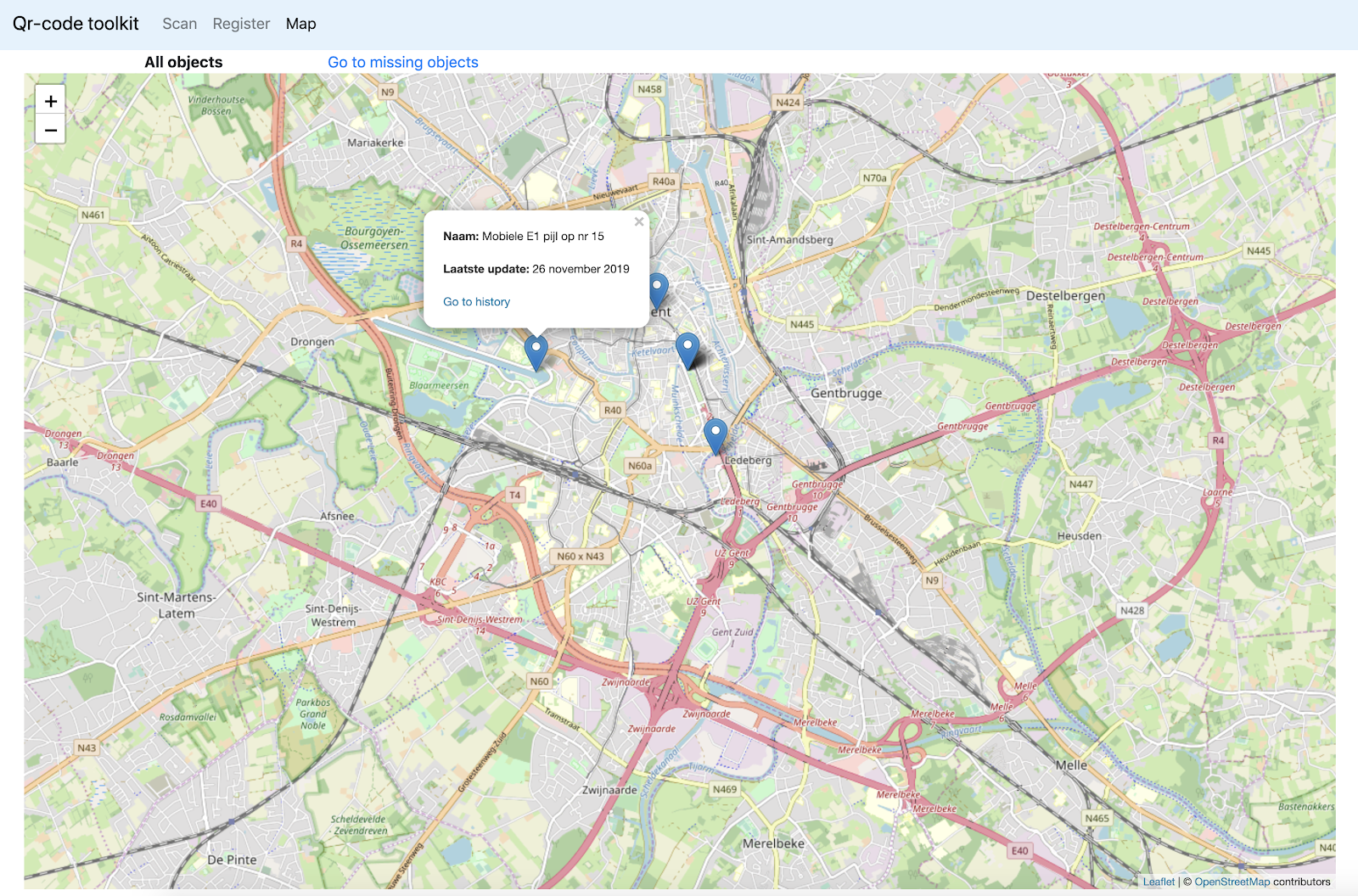Zoom out of the map
This screenshot has height=896, width=1358.
51,130
